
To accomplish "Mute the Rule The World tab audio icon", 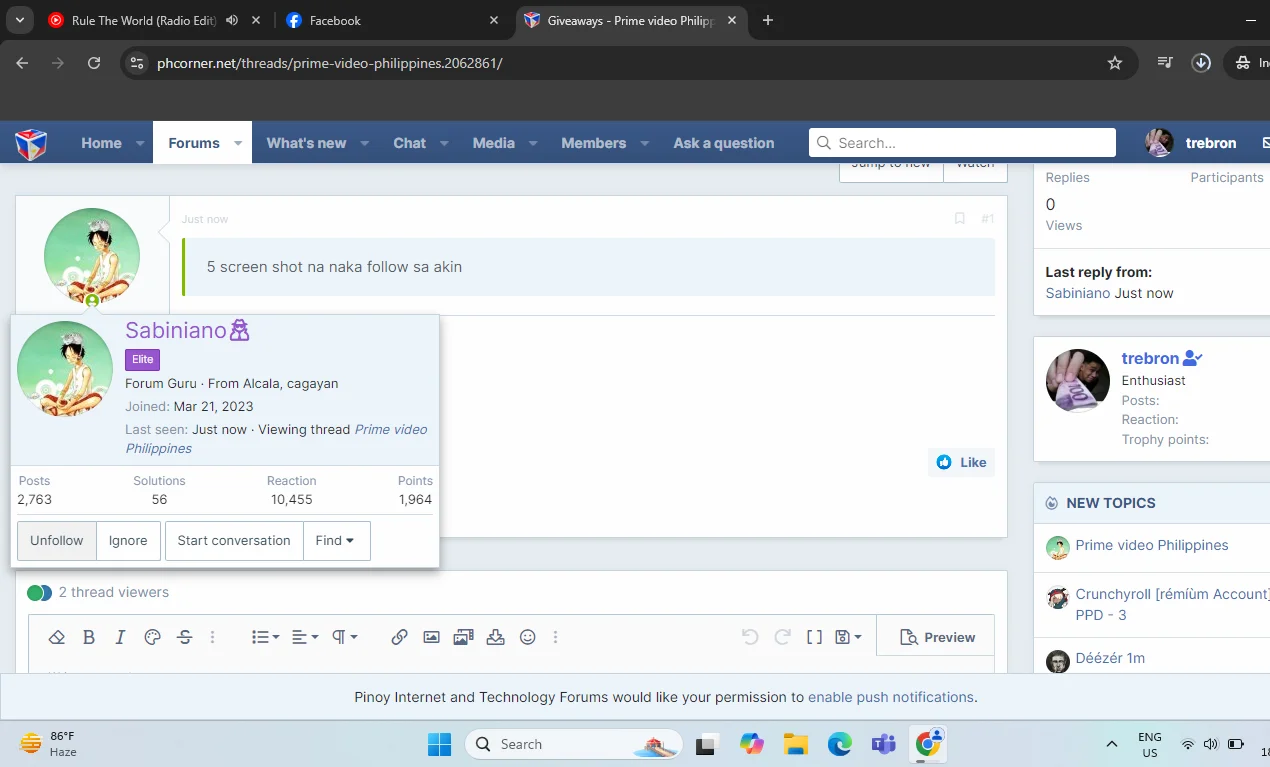I will point(232,20).
